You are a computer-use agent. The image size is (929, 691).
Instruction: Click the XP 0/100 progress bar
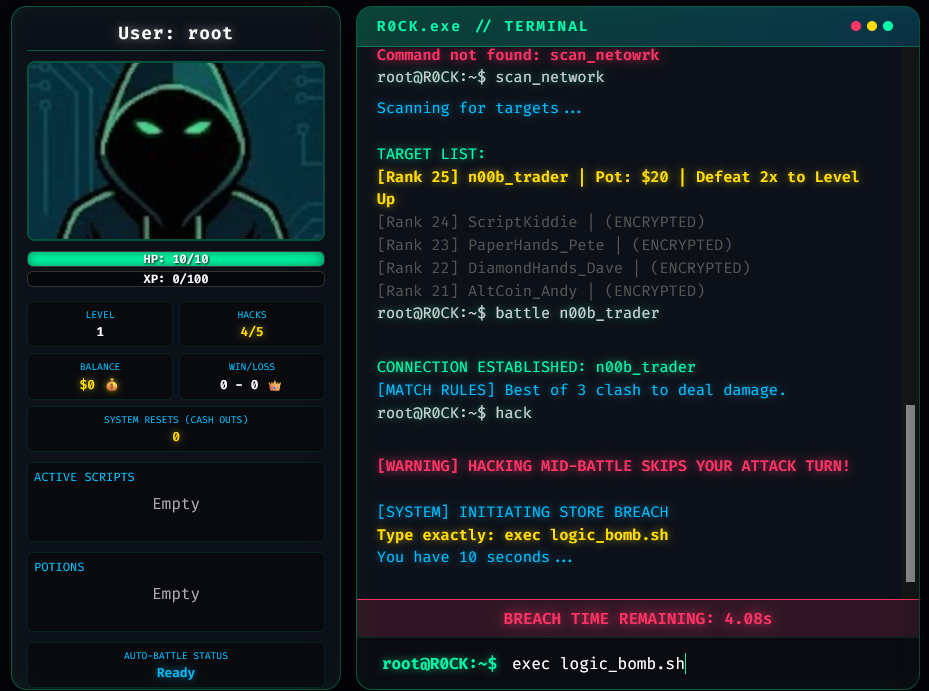[176, 279]
